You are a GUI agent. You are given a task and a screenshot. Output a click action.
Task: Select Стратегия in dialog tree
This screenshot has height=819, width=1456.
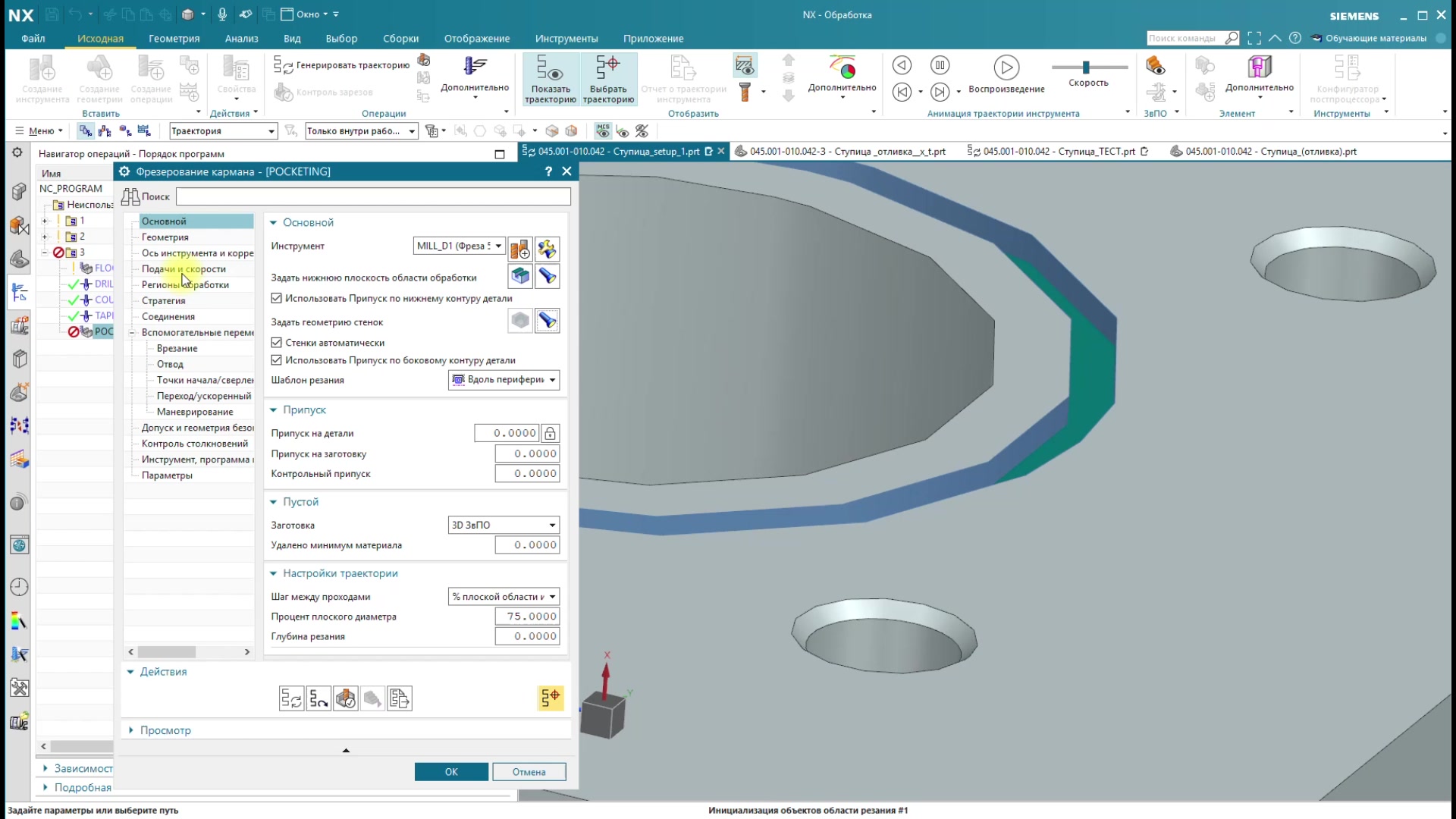click(164, 301)
